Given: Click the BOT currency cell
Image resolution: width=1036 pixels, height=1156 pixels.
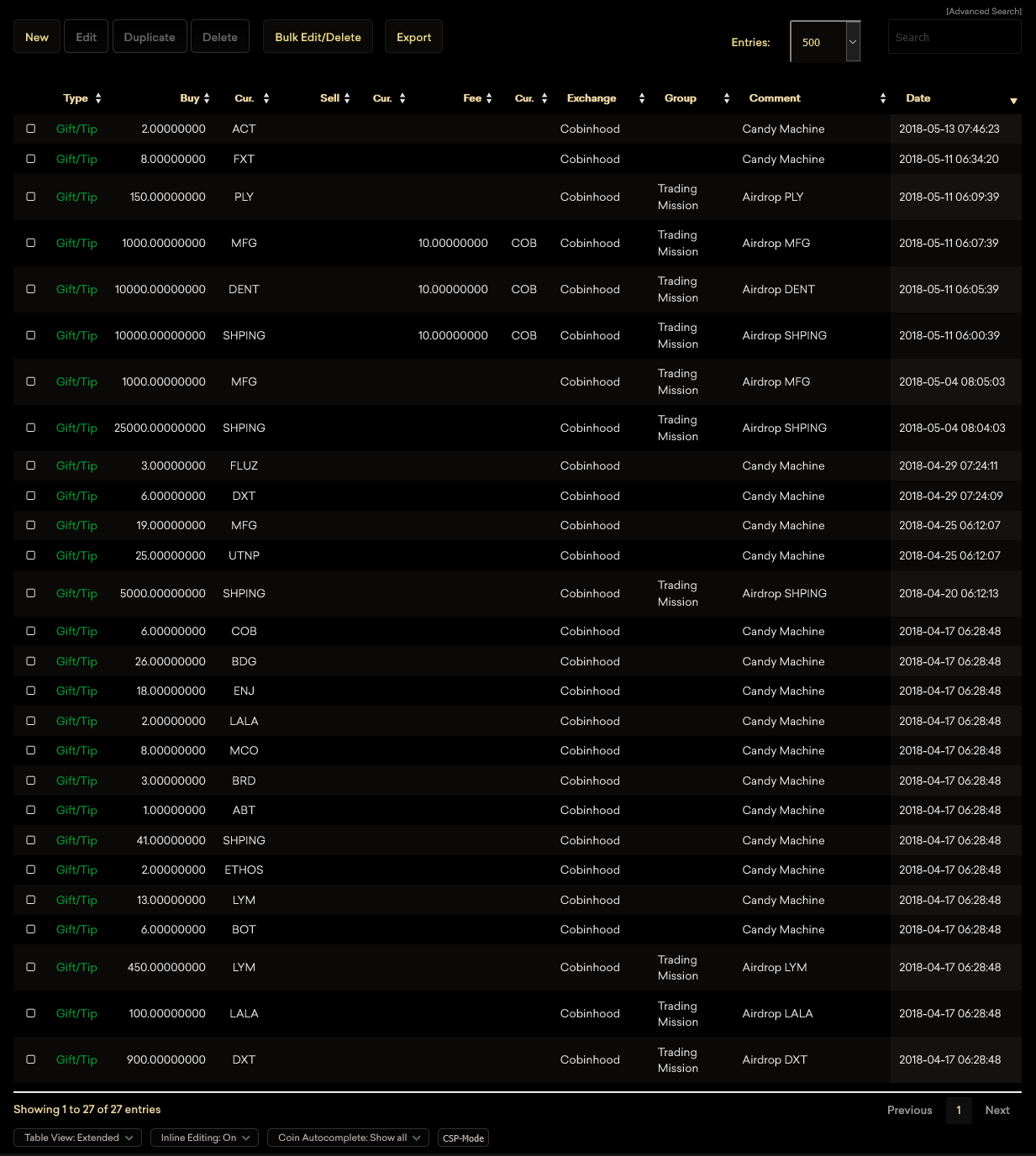Looking at the screenshot, I should click(244, 929).
